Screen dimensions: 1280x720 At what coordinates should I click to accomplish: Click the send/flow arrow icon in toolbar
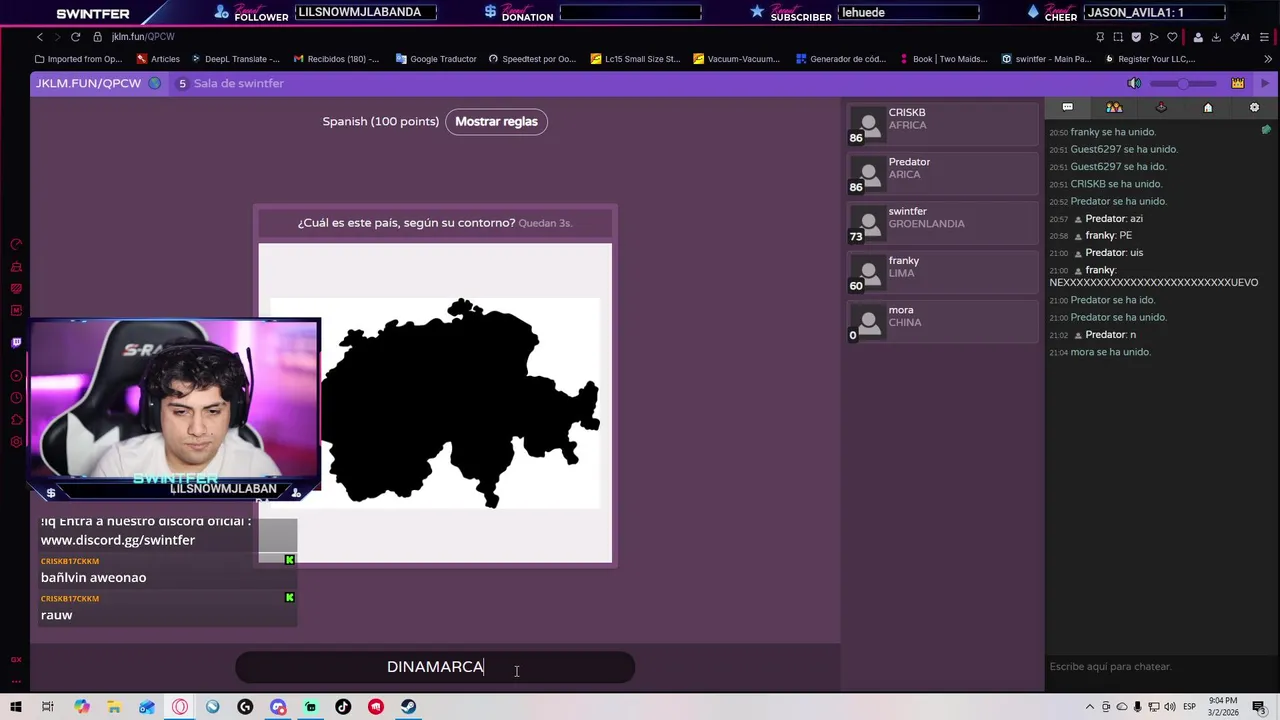[1154, 37]
